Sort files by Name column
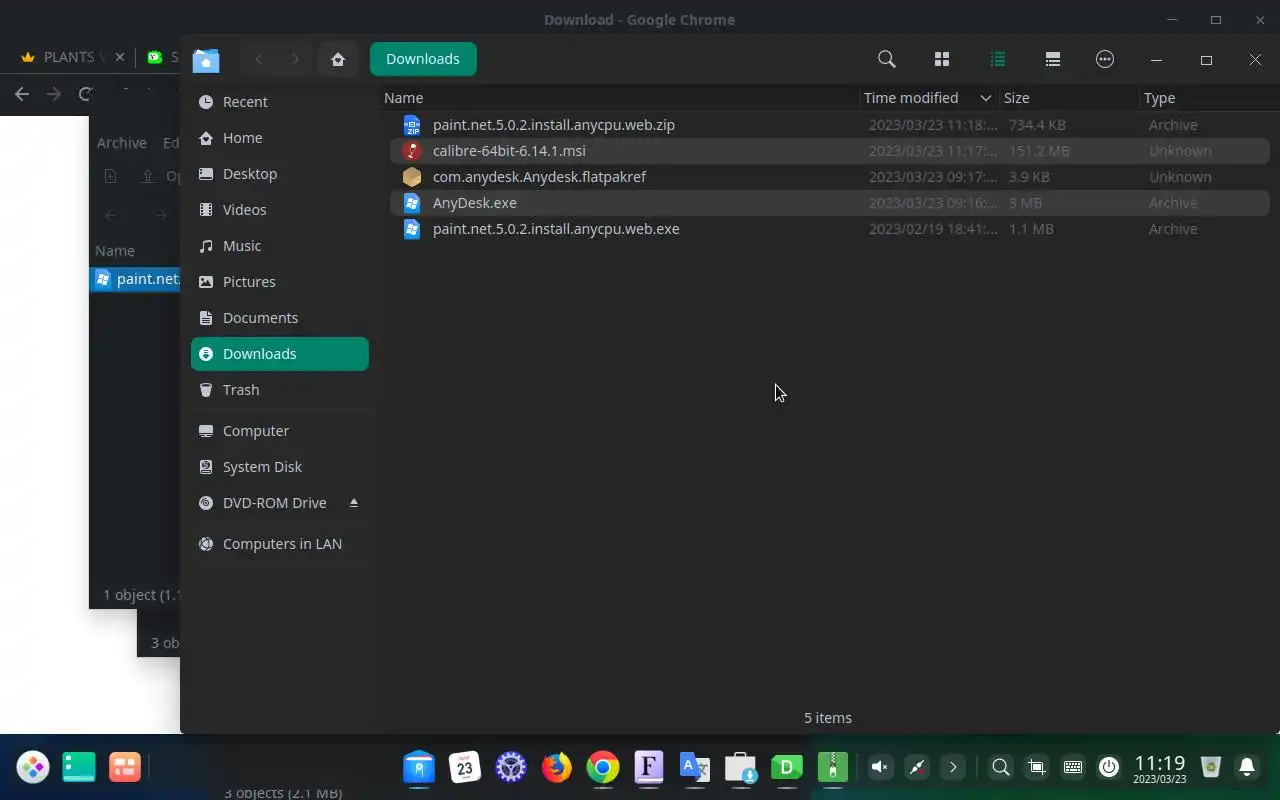The height and width of the screenshot is (800, 1280). [x=620, y=98]
